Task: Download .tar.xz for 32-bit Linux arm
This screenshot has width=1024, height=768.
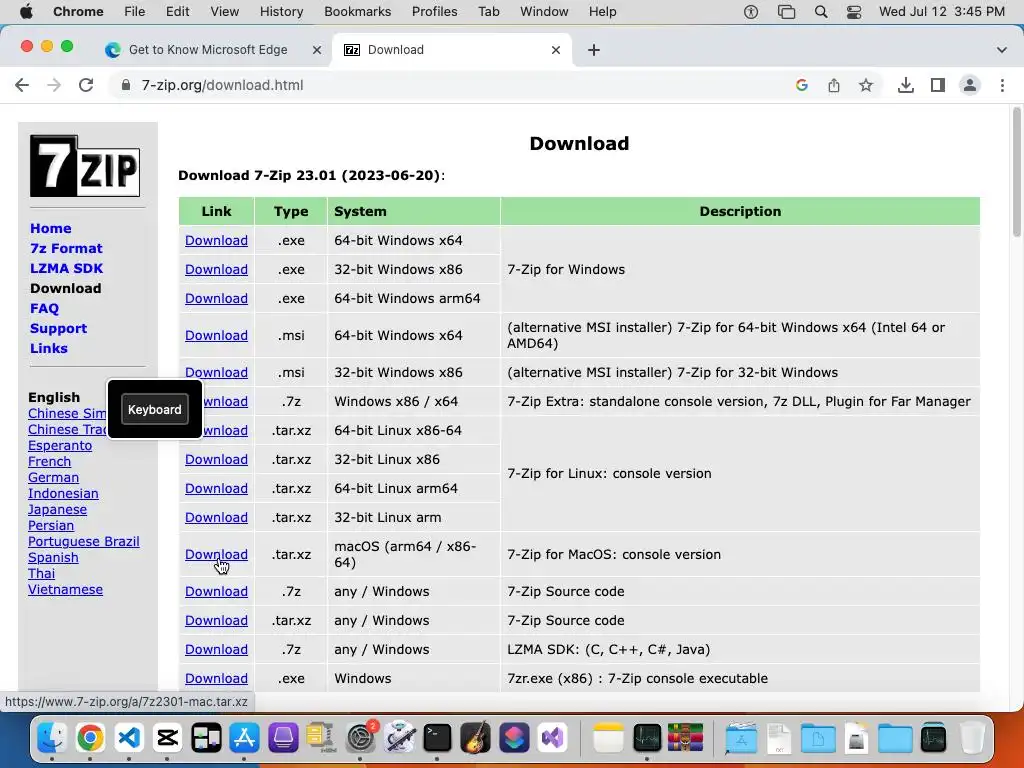Action: [x=216, y=517]
